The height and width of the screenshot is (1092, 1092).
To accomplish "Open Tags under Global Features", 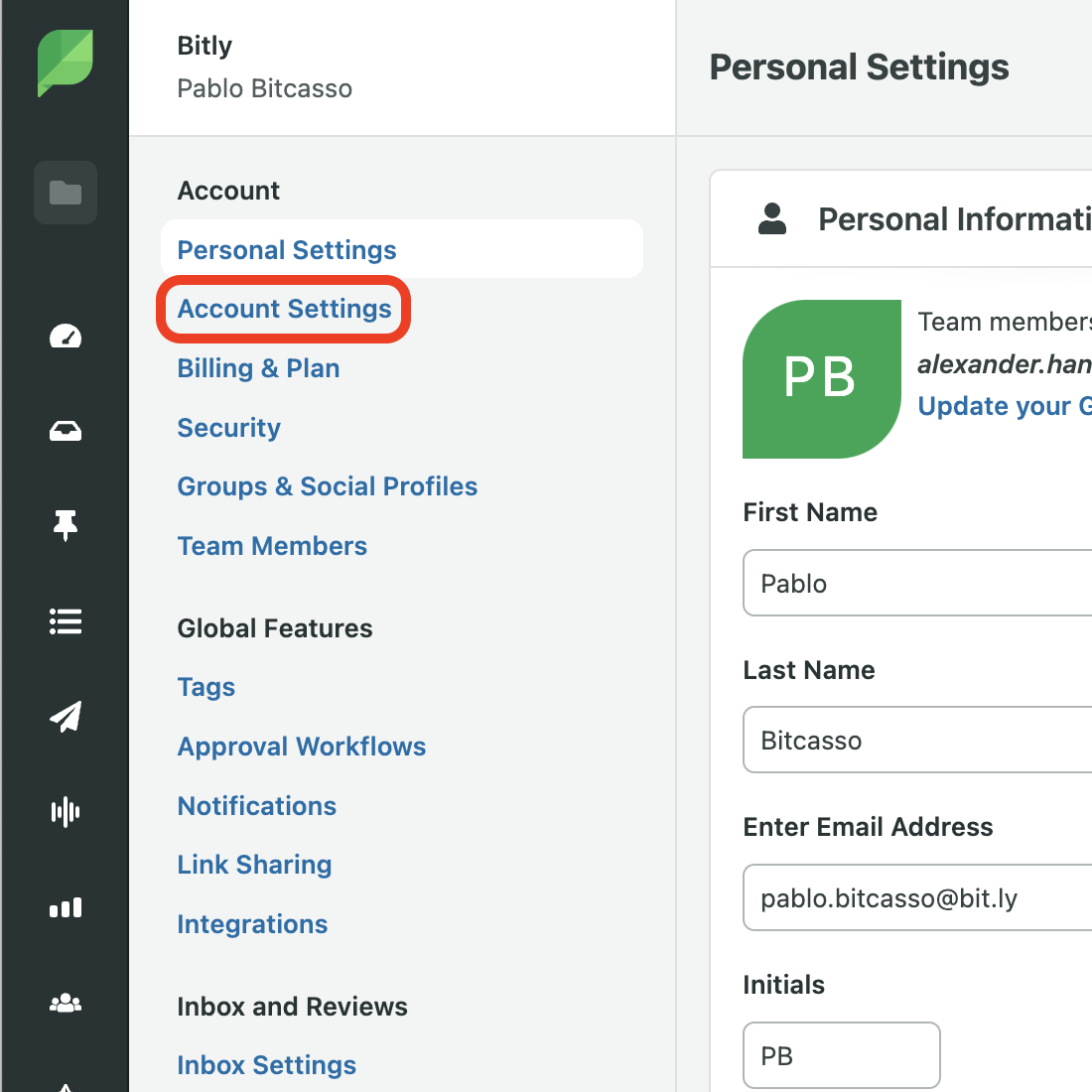I will [206, 687].
